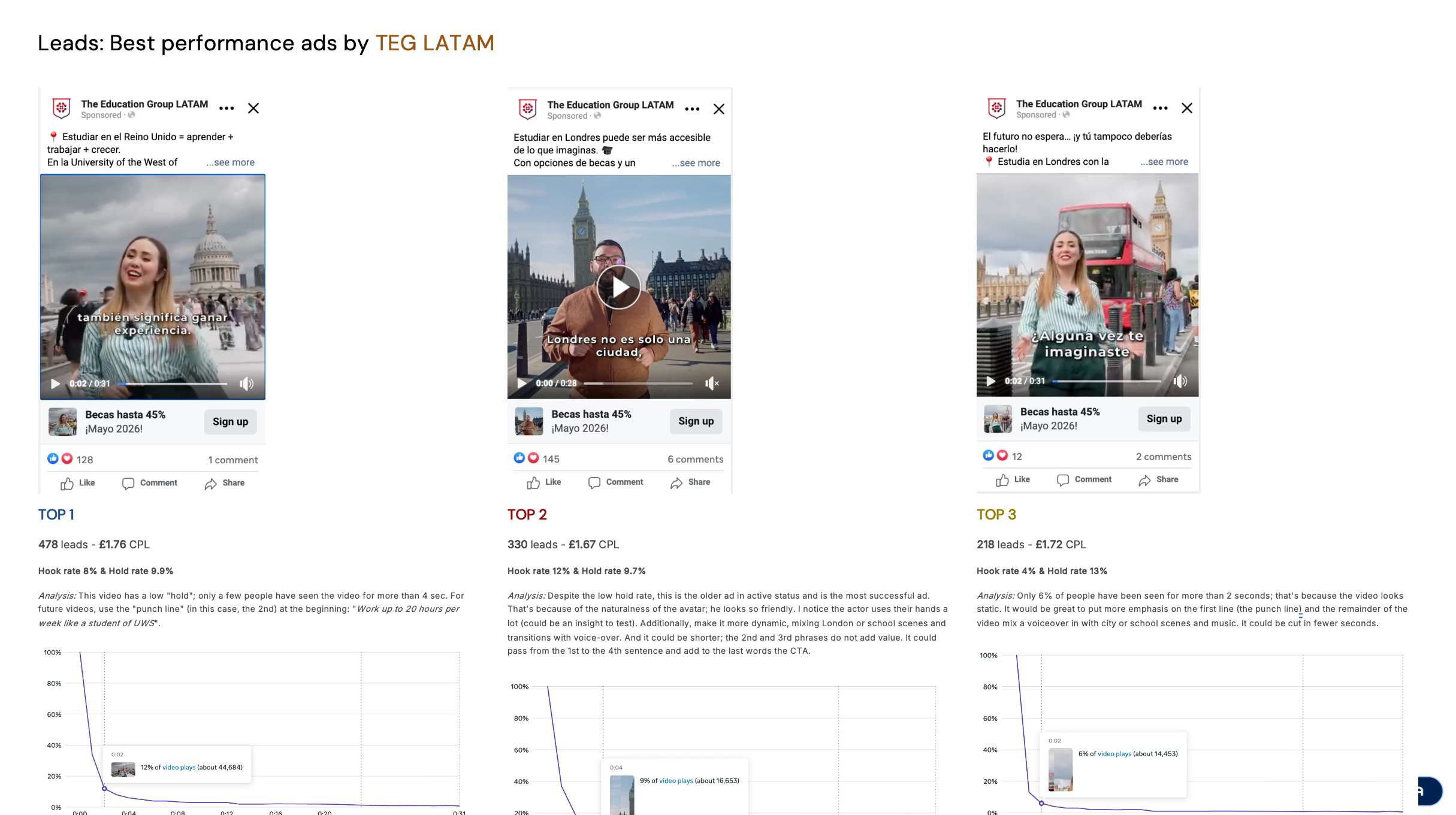Toggle sound on the TOP 3 video
The image size is (1456, 815).
point(1180,381)
